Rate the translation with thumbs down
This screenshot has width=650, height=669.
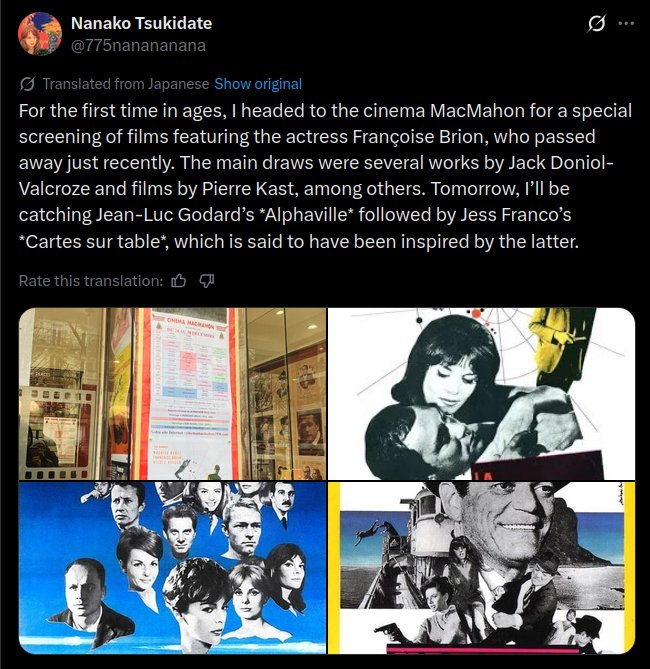coord(207,281)
